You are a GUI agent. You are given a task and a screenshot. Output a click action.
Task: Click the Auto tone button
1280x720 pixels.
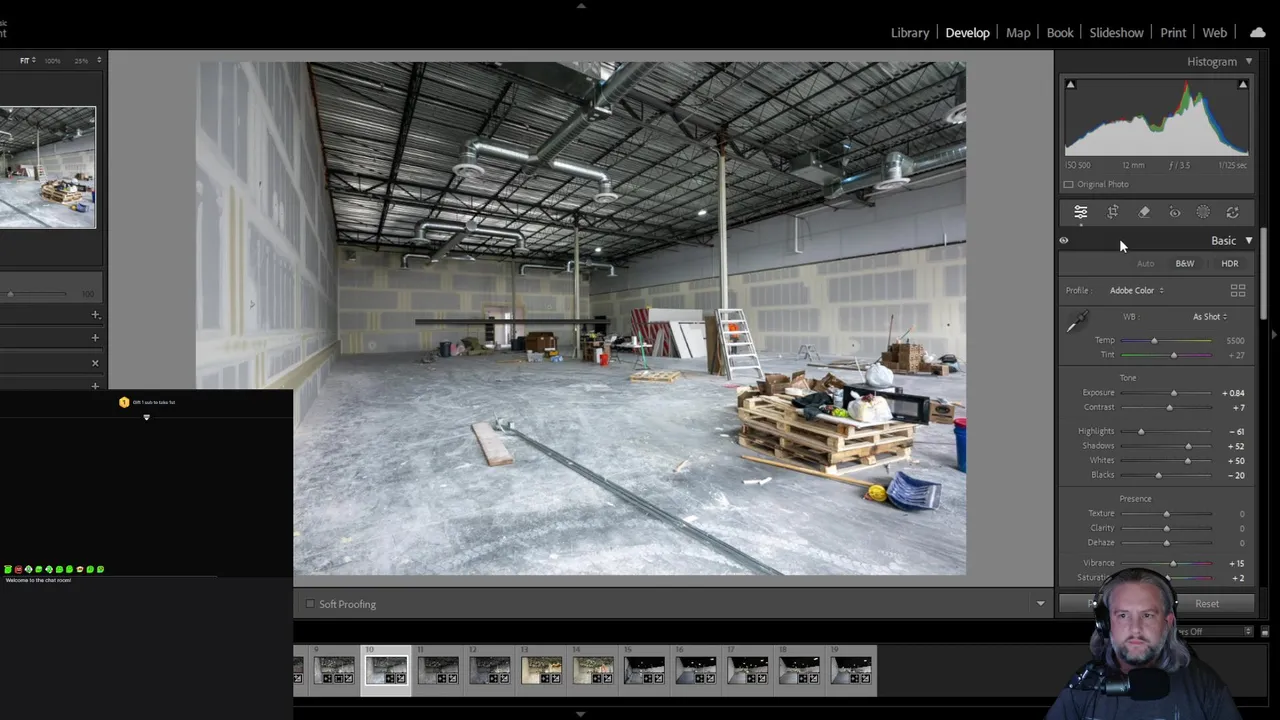point(1145,264)
